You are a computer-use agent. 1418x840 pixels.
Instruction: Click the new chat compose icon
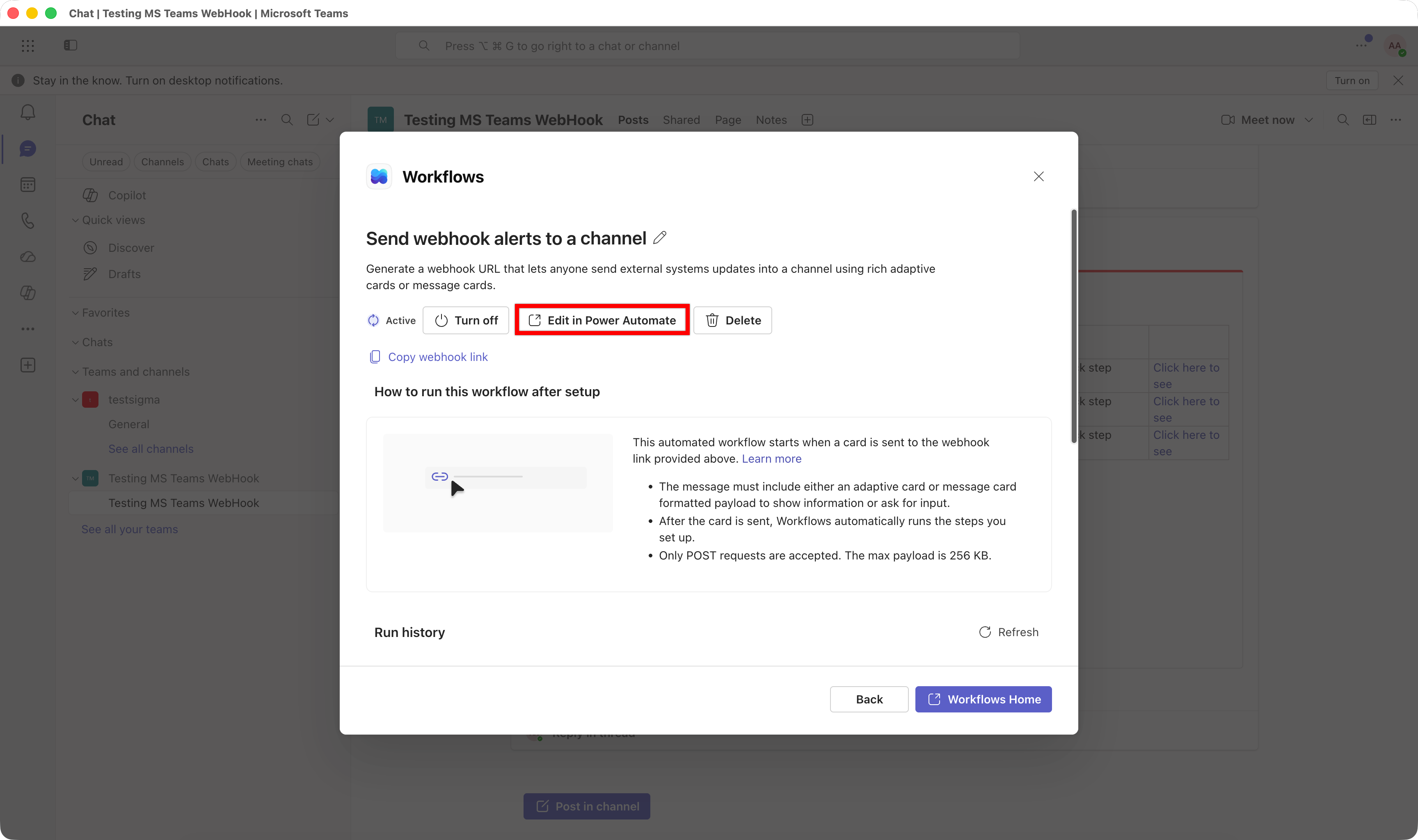coord(313,119)
